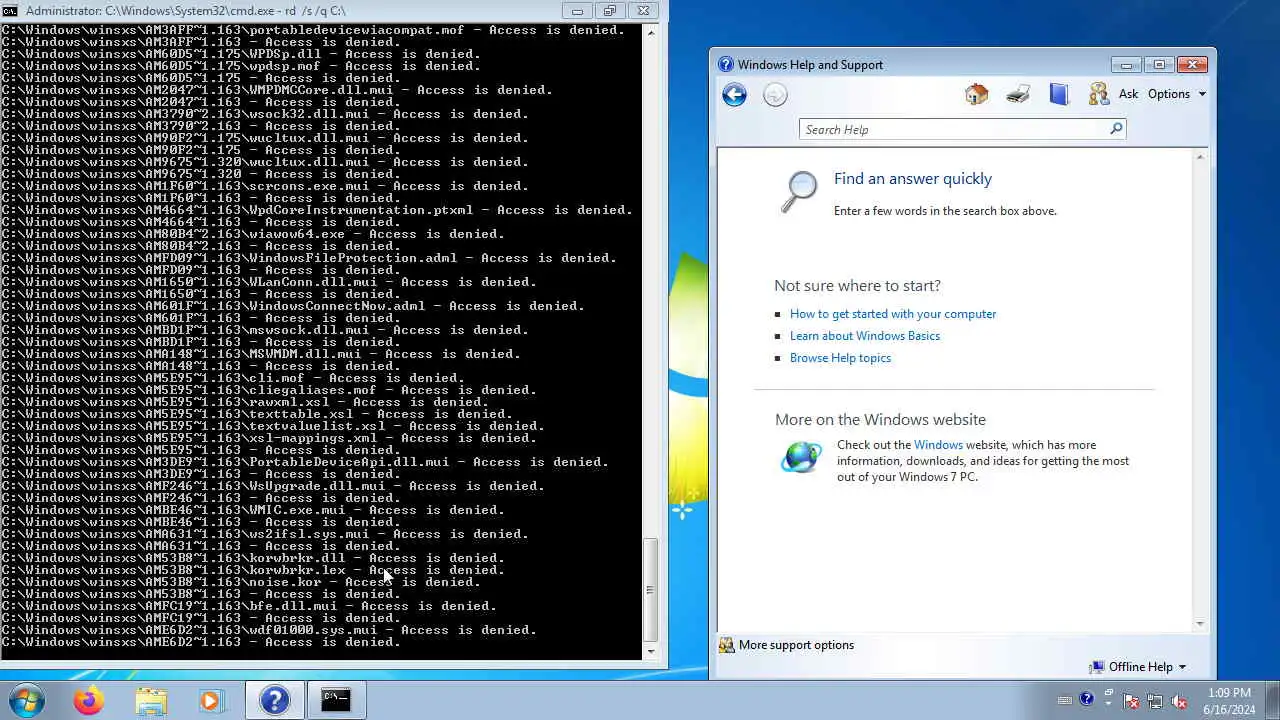Click the cmd line mentioning WindowsFileProtection.adml
This screenshot has height=720, width=1280.
click(309, 258)
